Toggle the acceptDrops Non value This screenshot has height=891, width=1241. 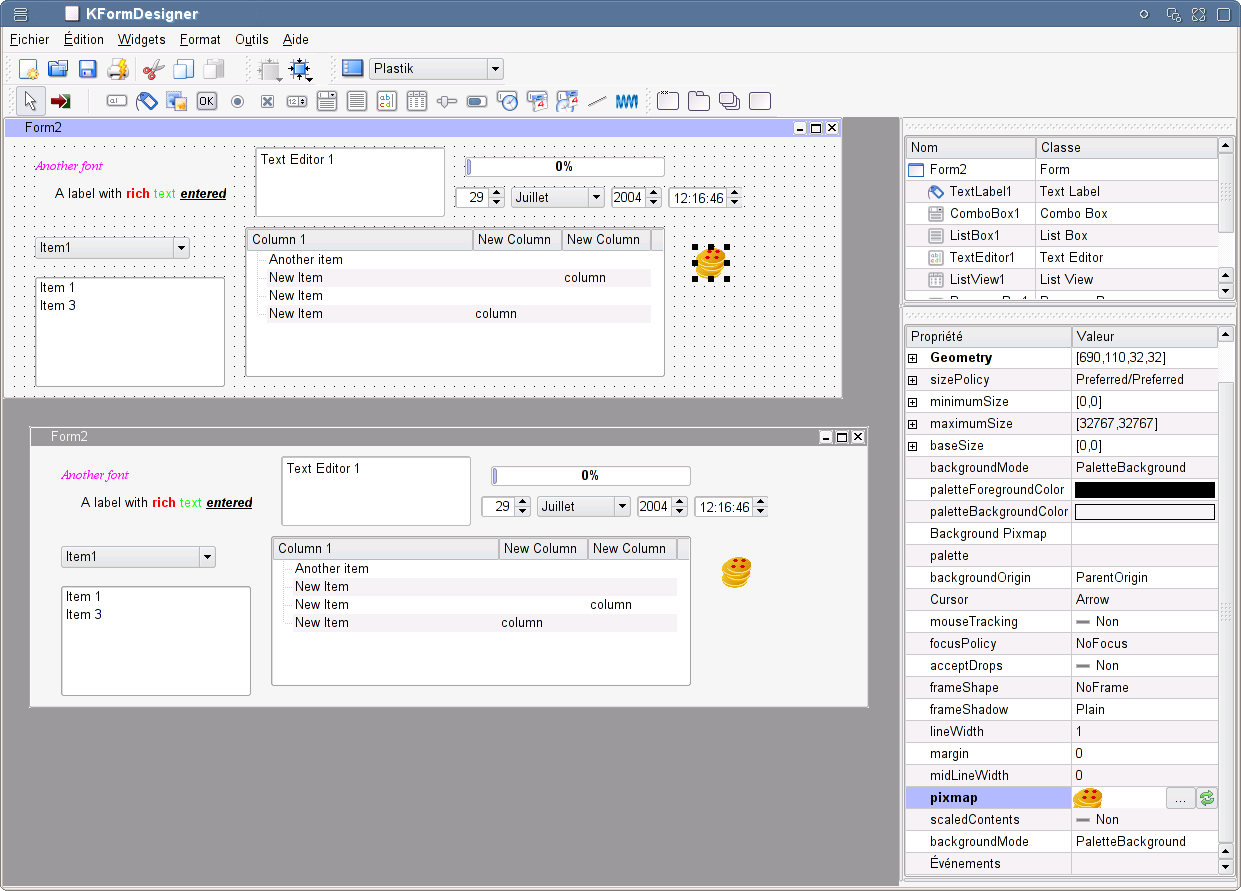pos(1097,665)
